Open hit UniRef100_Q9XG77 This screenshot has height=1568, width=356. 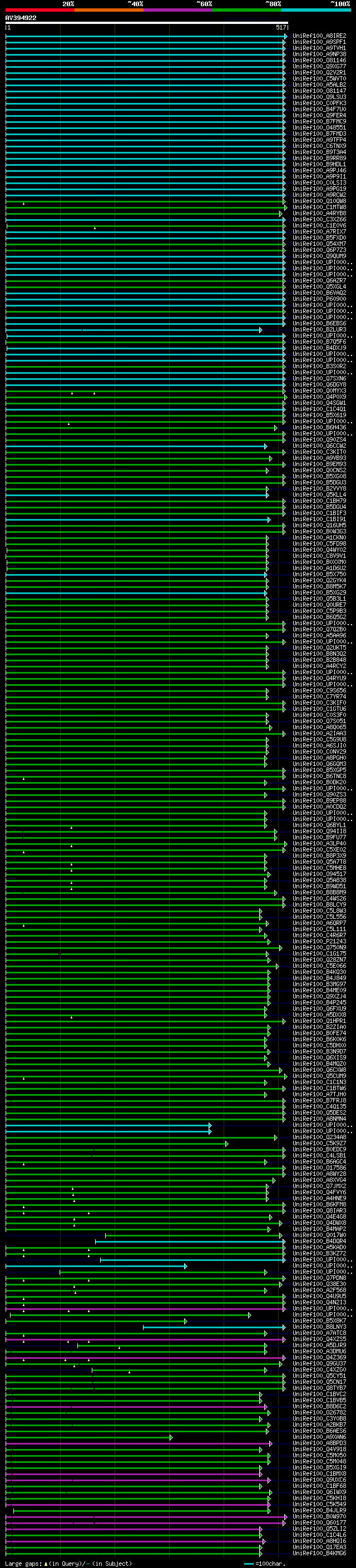point(319,66)
